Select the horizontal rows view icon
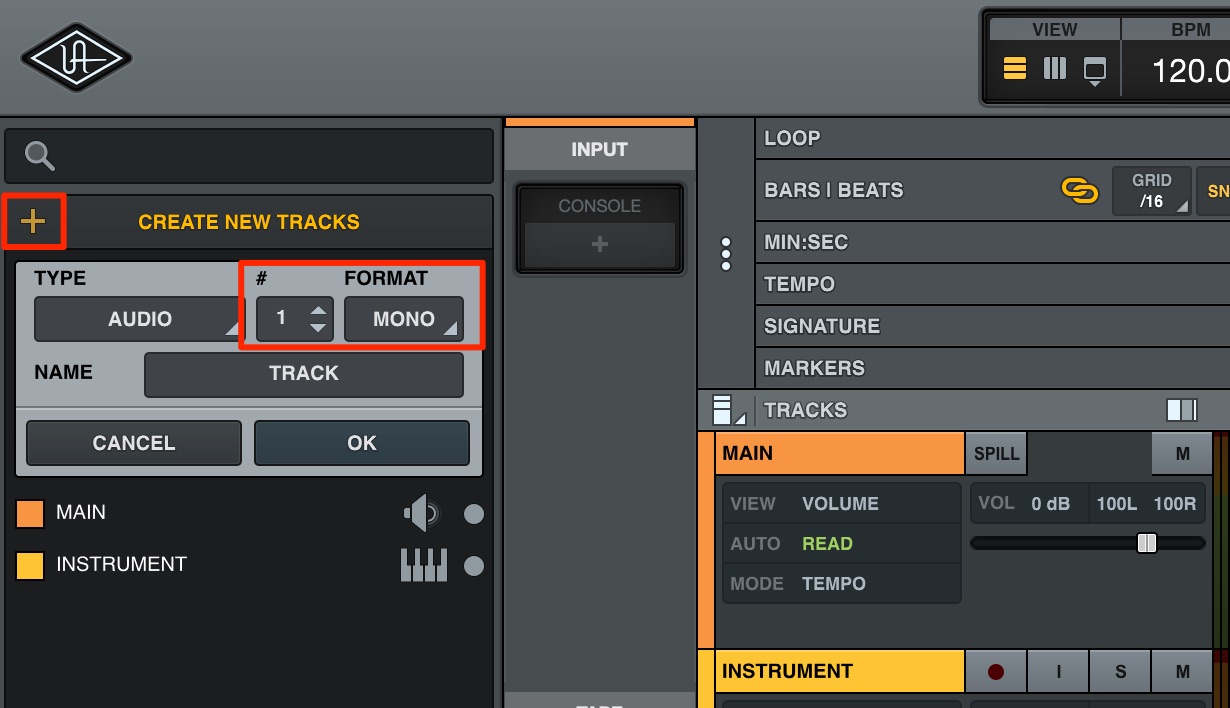The image size is (1230, 708). point(1015,69)
